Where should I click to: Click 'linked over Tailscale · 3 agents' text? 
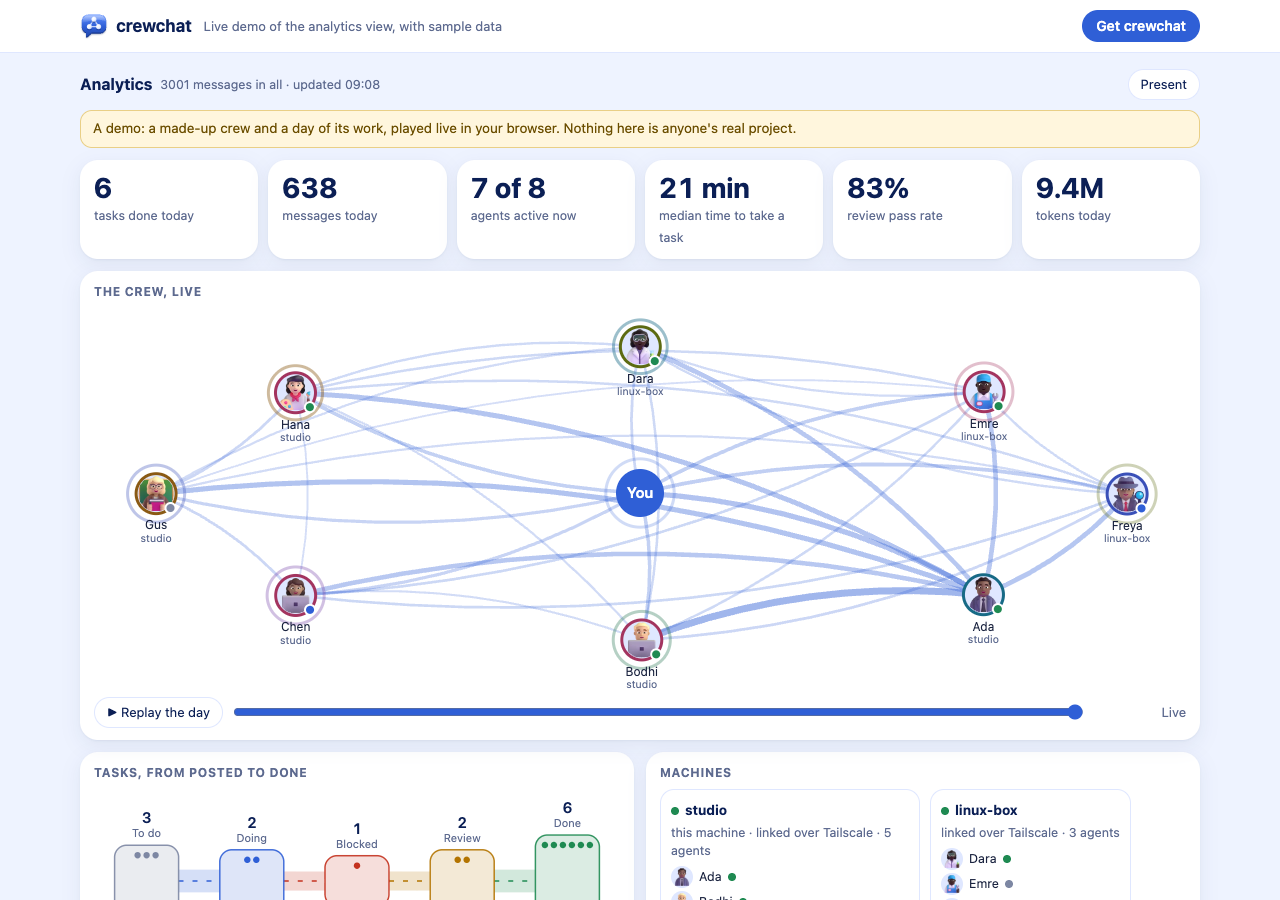[x=1030, y=832]
